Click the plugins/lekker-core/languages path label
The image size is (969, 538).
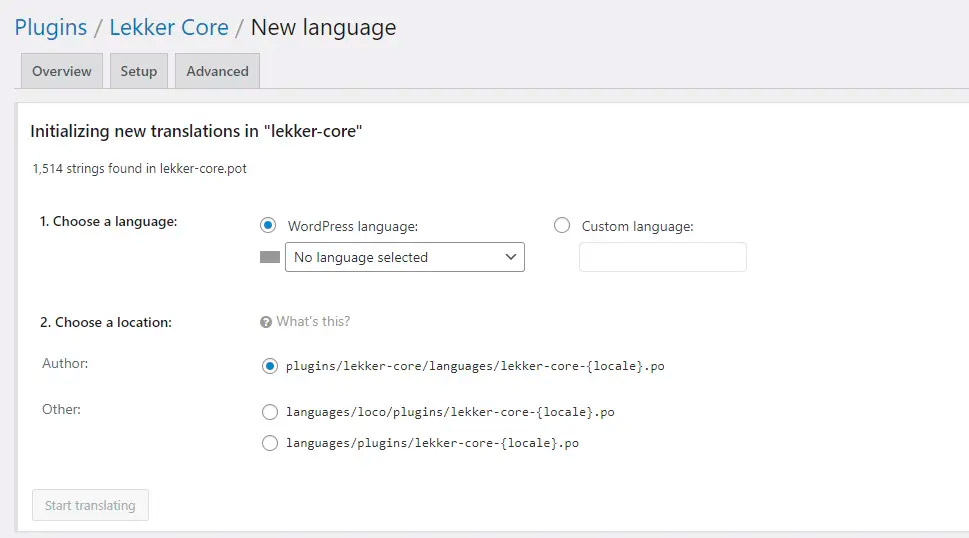tap(475, 366)
